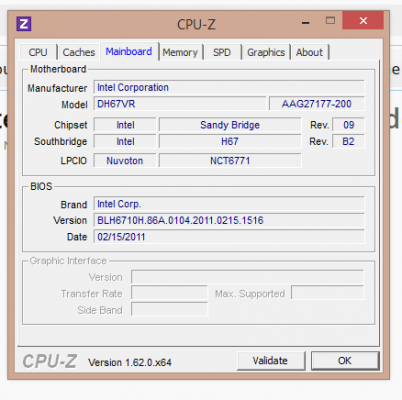Image resolution: width=402 pixels, height=400 pixels.
Task: Click the Manufacturer field Intel Corporation
Action: point(229,88)
